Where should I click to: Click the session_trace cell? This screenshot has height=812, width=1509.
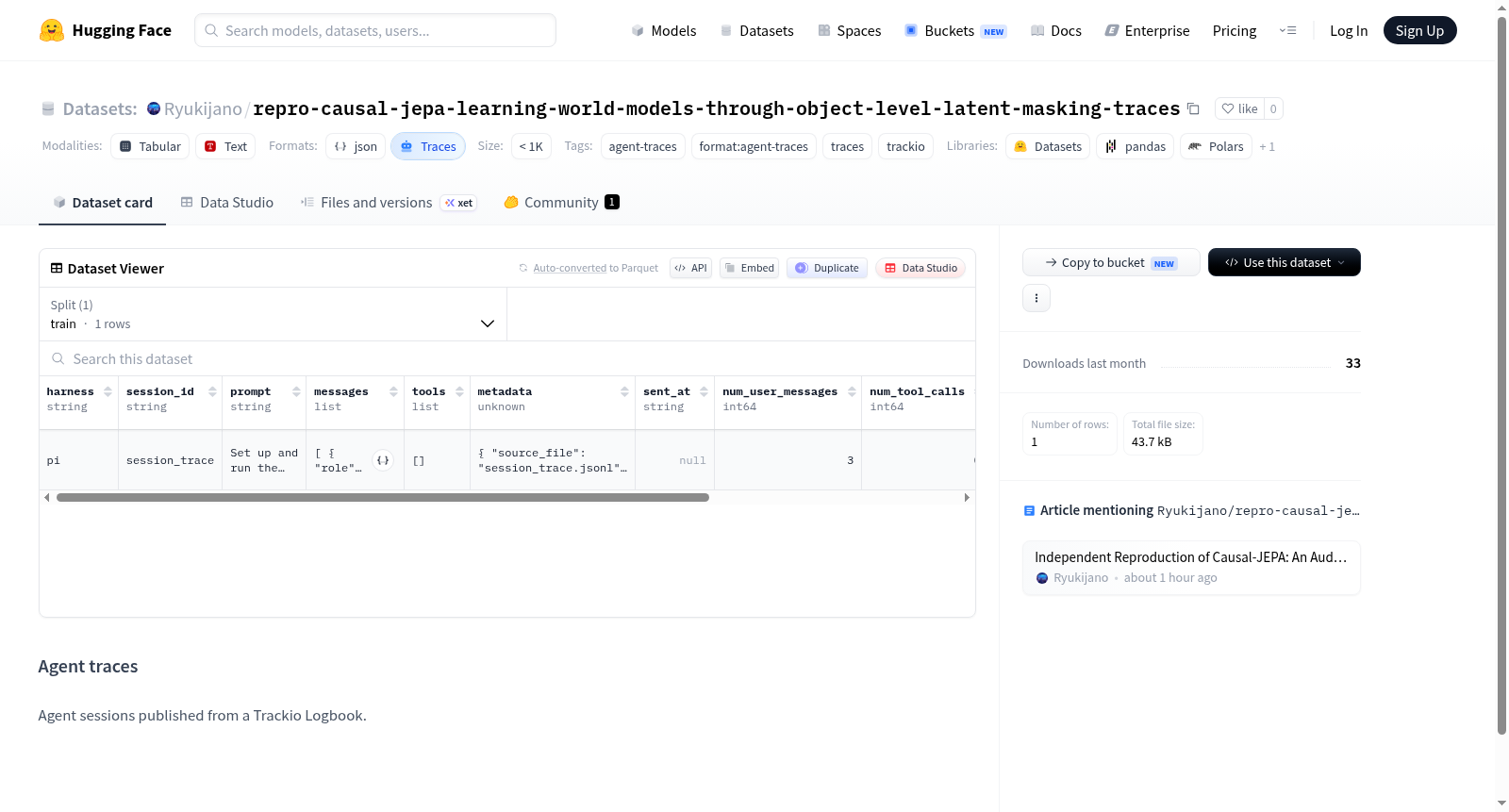170,460
